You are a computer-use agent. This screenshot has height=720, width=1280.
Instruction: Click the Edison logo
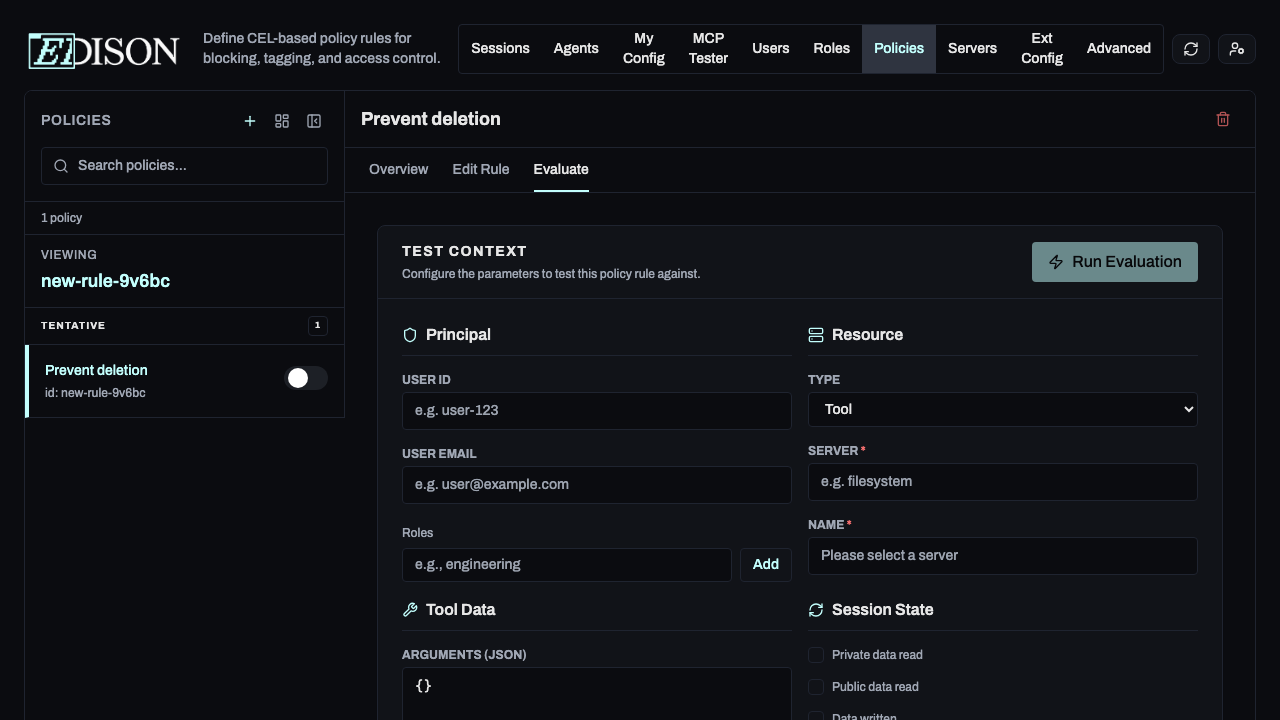(x=104, y=50)
